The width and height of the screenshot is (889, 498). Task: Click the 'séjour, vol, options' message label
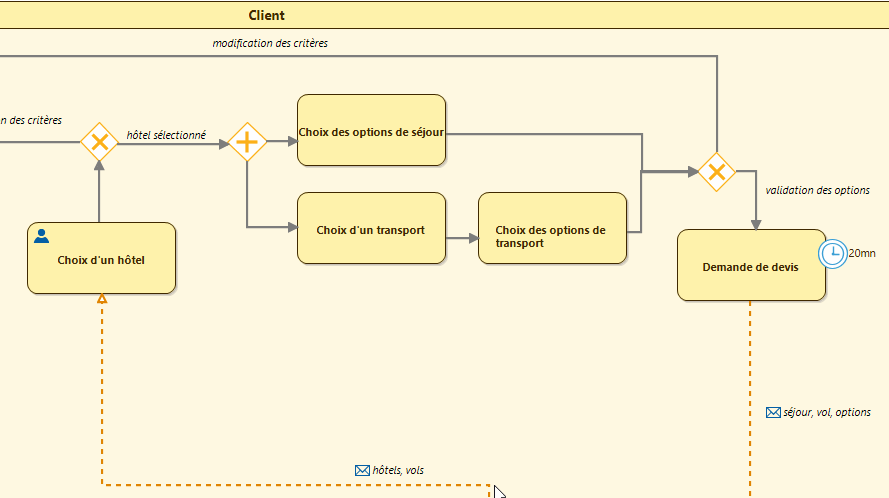(827, 412)
